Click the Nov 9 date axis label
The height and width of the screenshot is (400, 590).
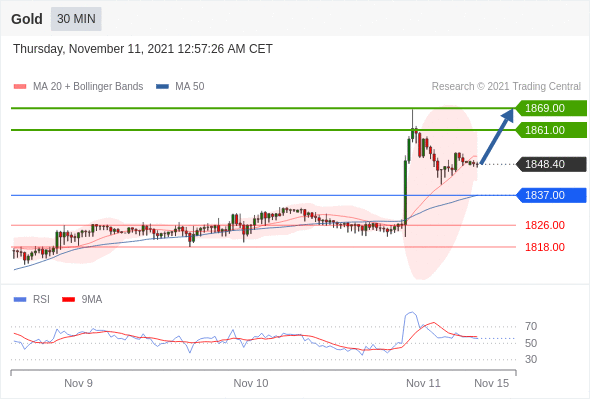(x=78, y=383)
